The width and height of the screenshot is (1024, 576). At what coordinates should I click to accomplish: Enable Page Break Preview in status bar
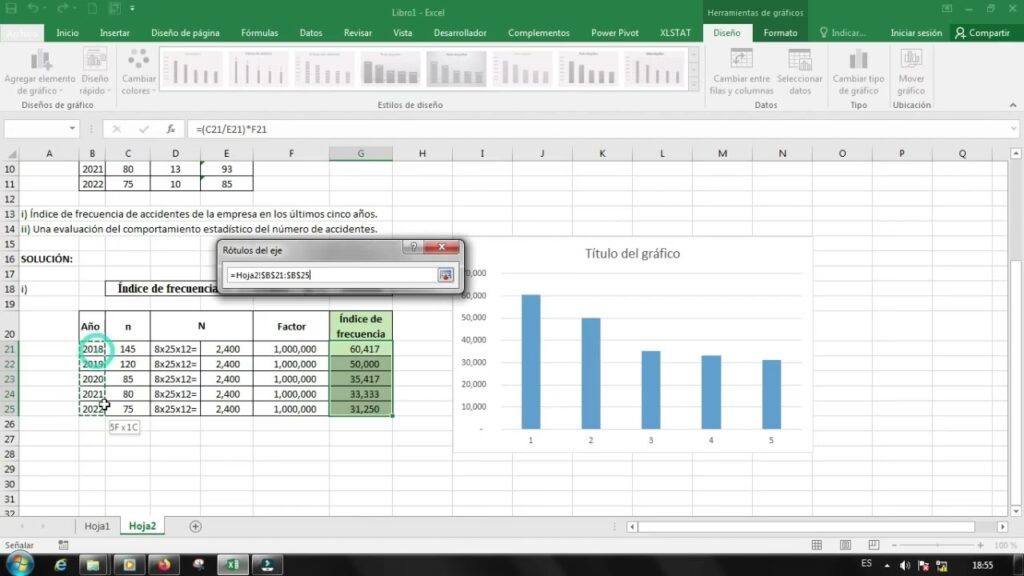(x=873, y=545)
